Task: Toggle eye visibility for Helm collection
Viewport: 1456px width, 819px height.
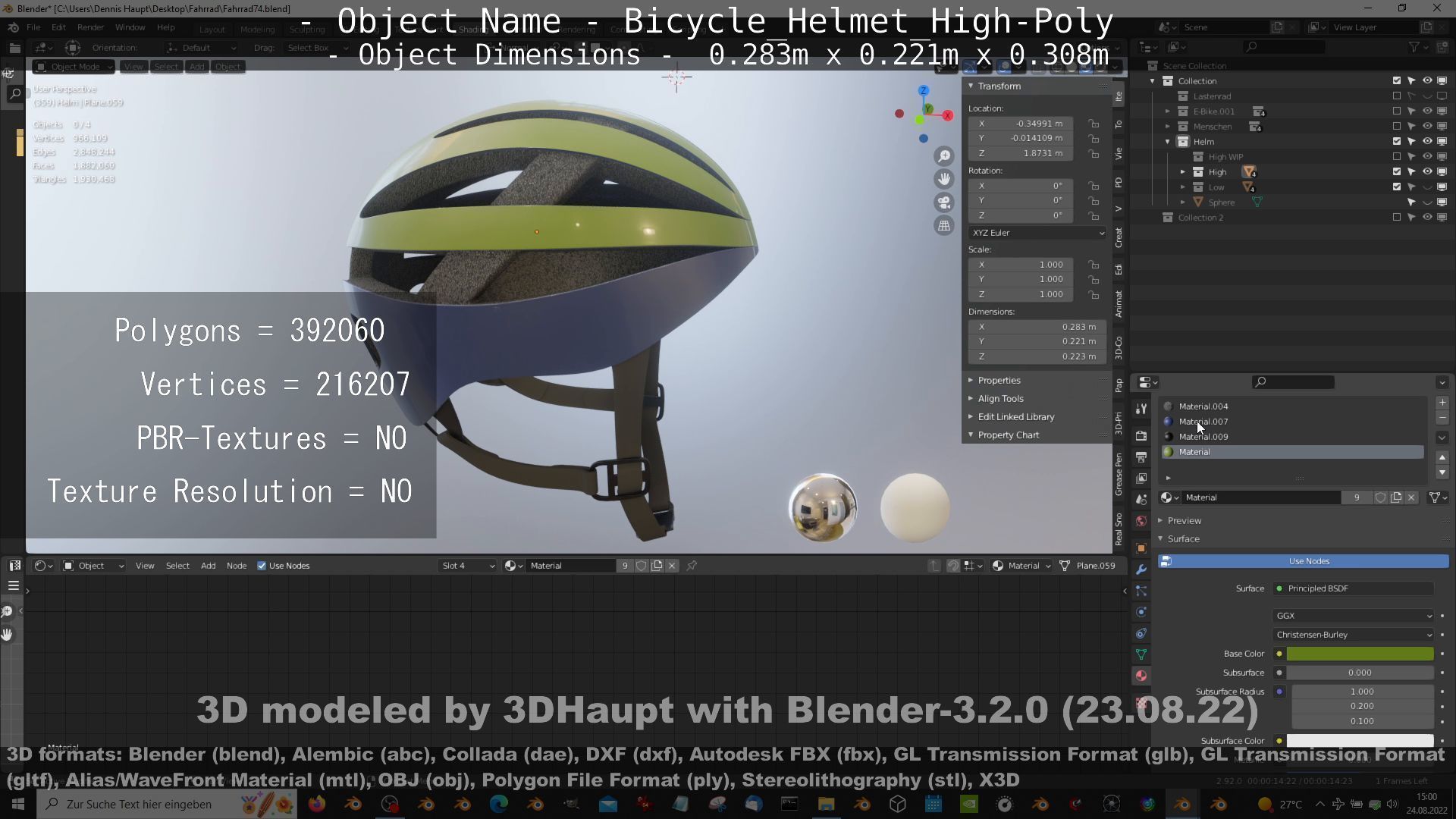Action: (1427, 141)
